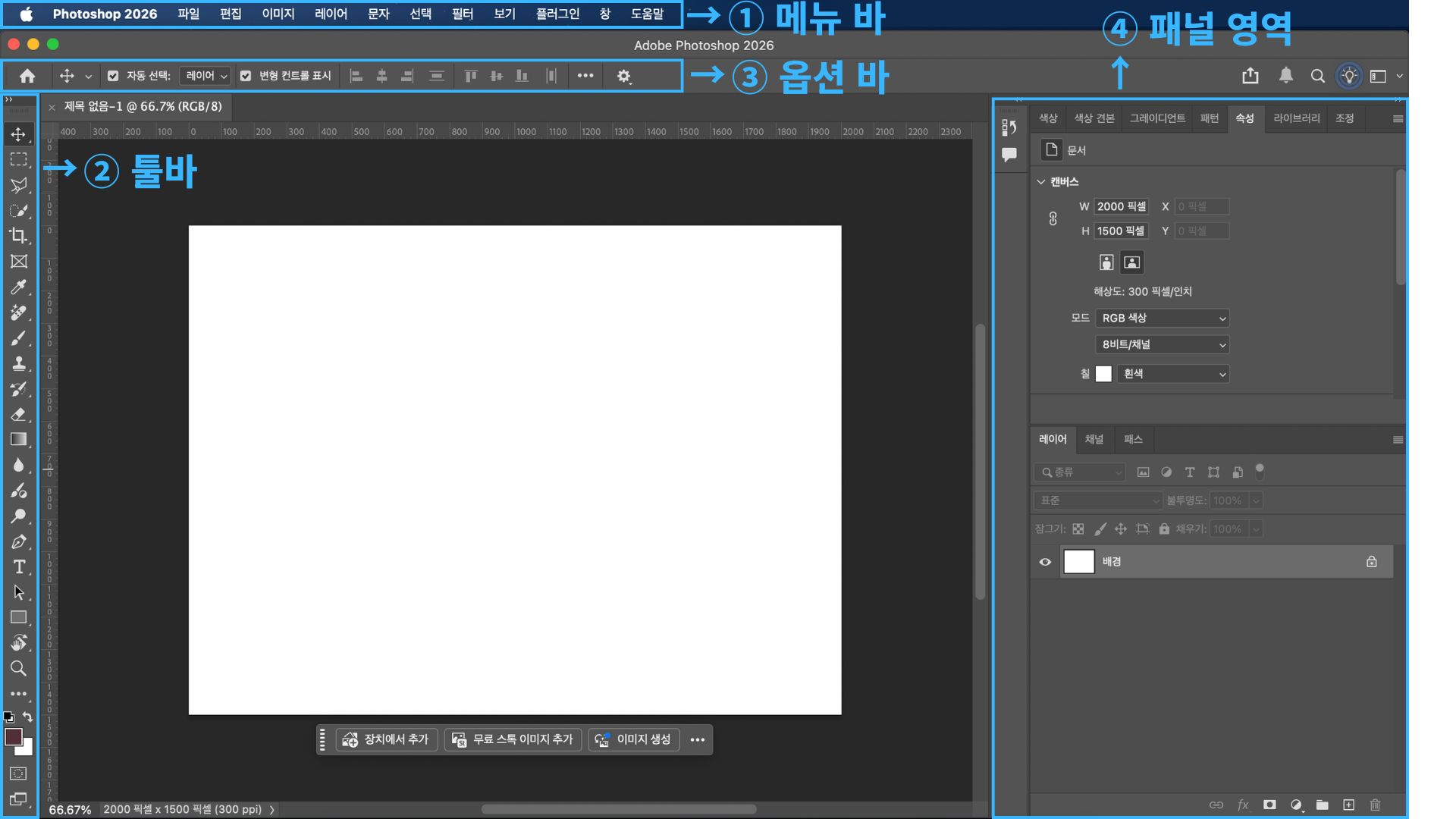Image resolution: width=1456 pixels, height=819 pixels.
Task: Click the 무료 스톡 이미지 추가 button
Action: [513, 739]
